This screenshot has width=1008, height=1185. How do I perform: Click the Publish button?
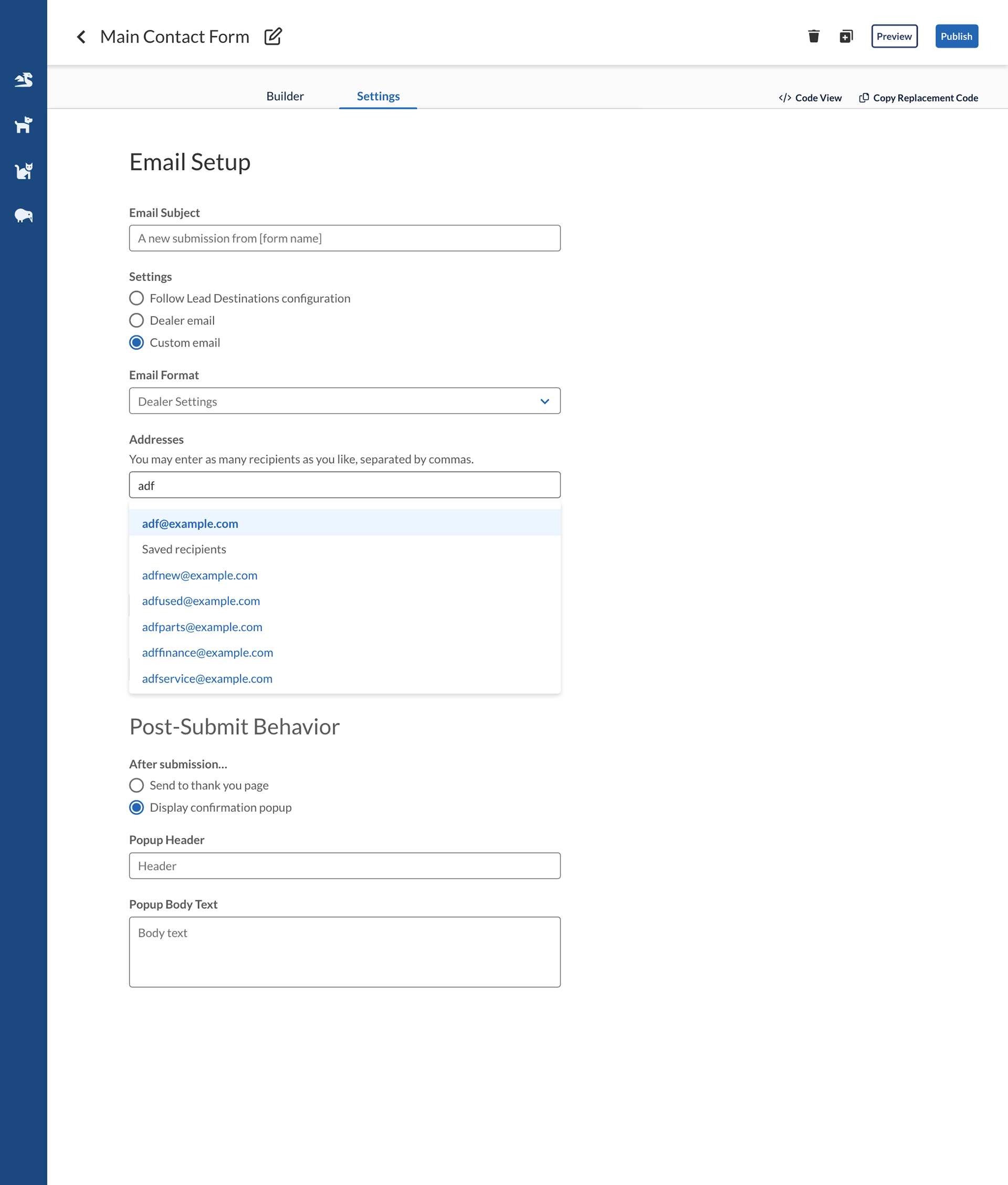tap(956, 36)
